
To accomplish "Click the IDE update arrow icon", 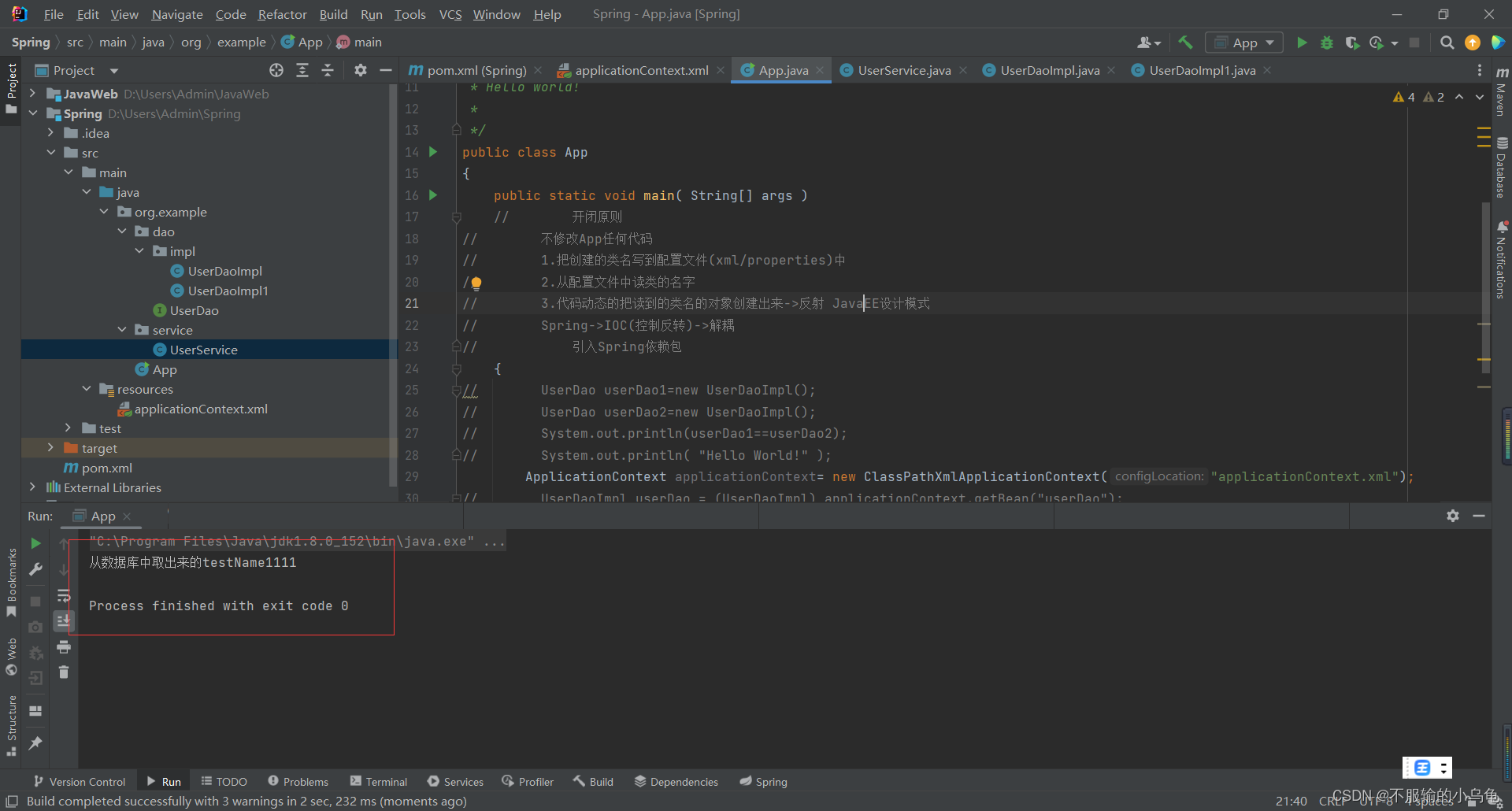I will point(1473,43).
